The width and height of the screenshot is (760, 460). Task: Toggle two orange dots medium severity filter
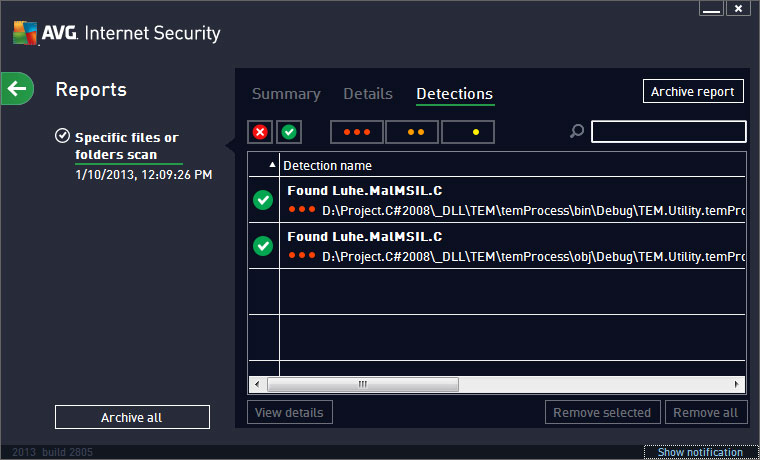click(x=412, y=132)
